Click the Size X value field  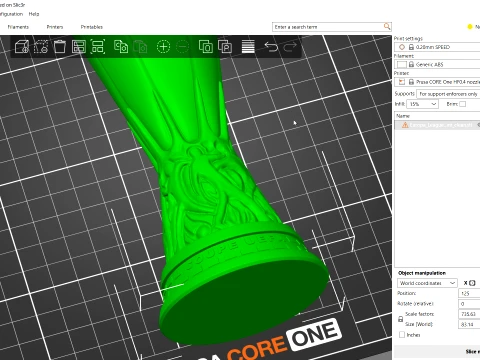[x=470, y=324]
